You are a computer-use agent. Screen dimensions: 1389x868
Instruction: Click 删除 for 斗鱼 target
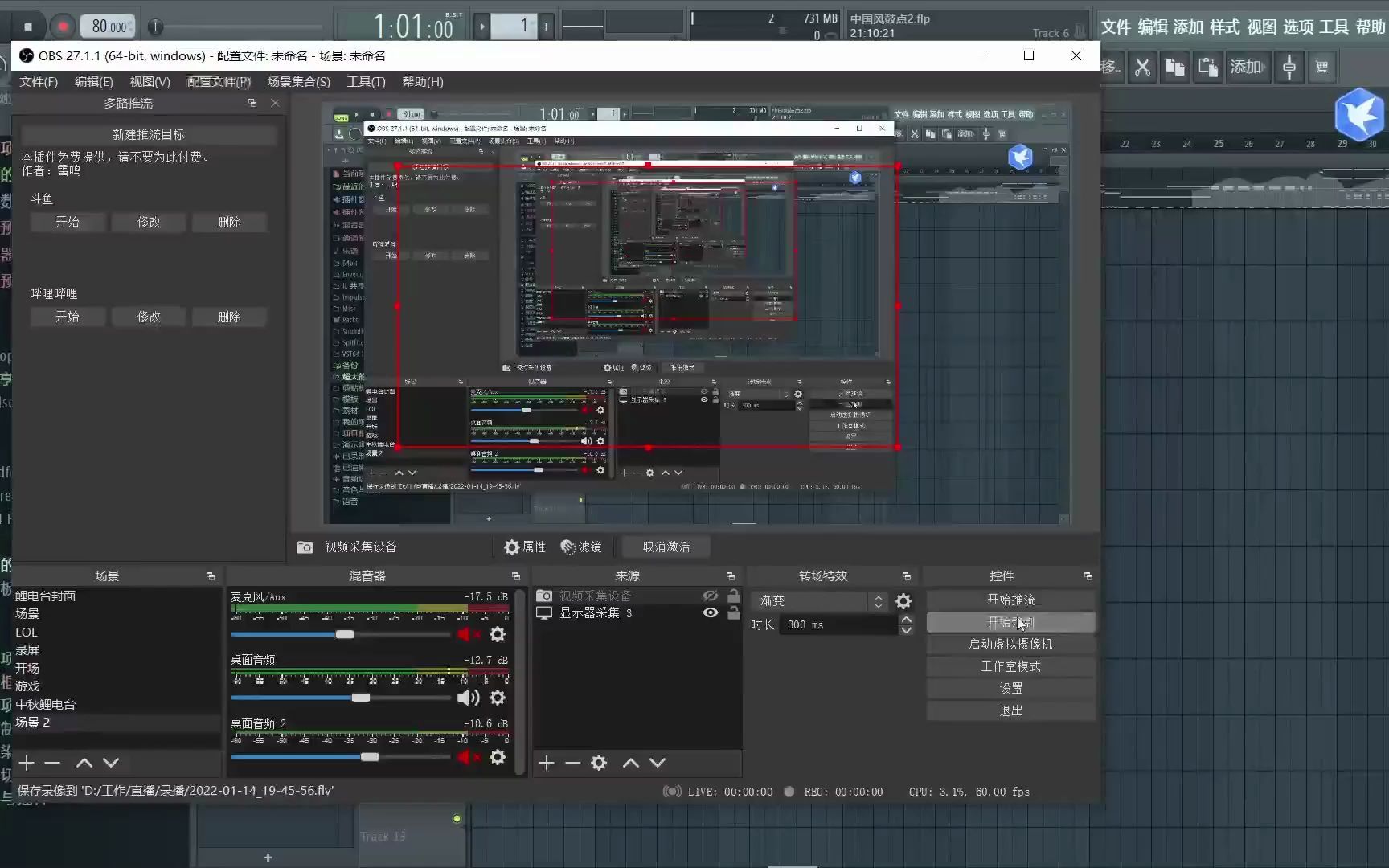[x=229, y=222]
